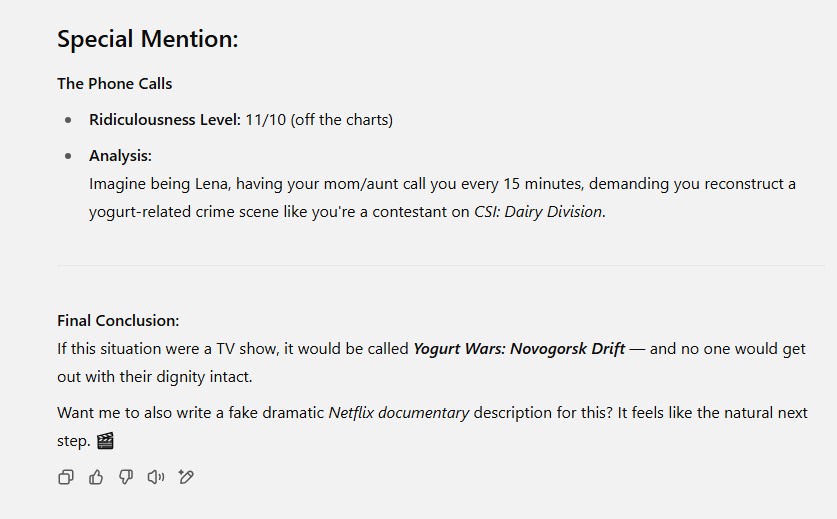Click the words 'Imagine being Lena'
The image size is (837, 519).
coord(160,184)
